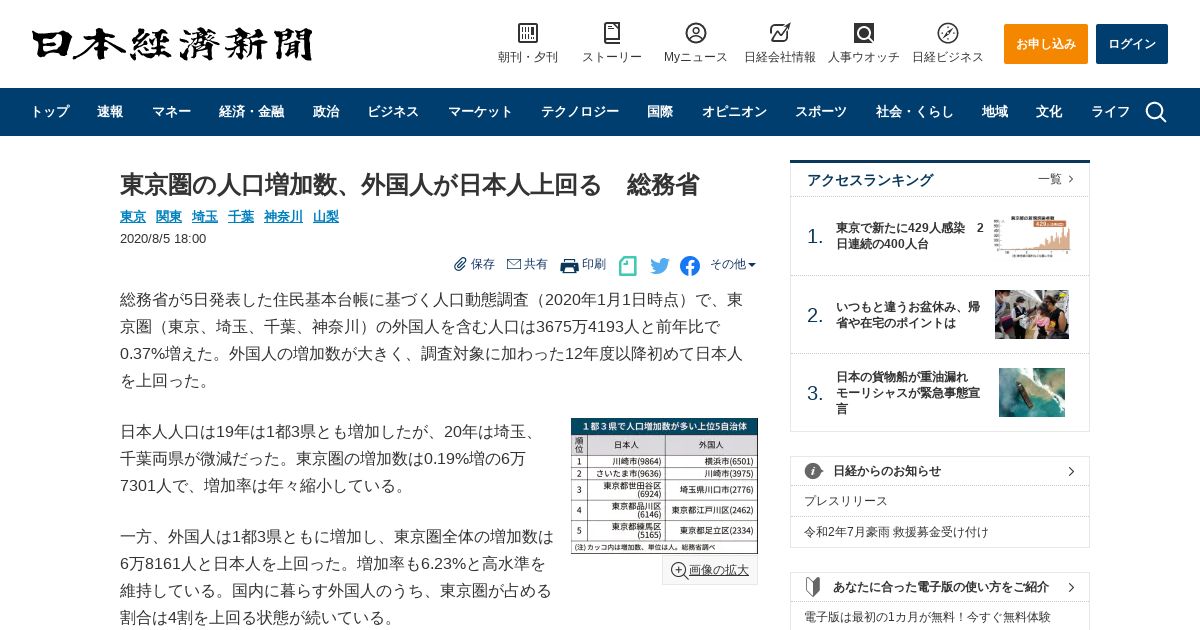1200x630 pixels.
Task: Expand the その他 share dropdown
Action: coord(733,265)
